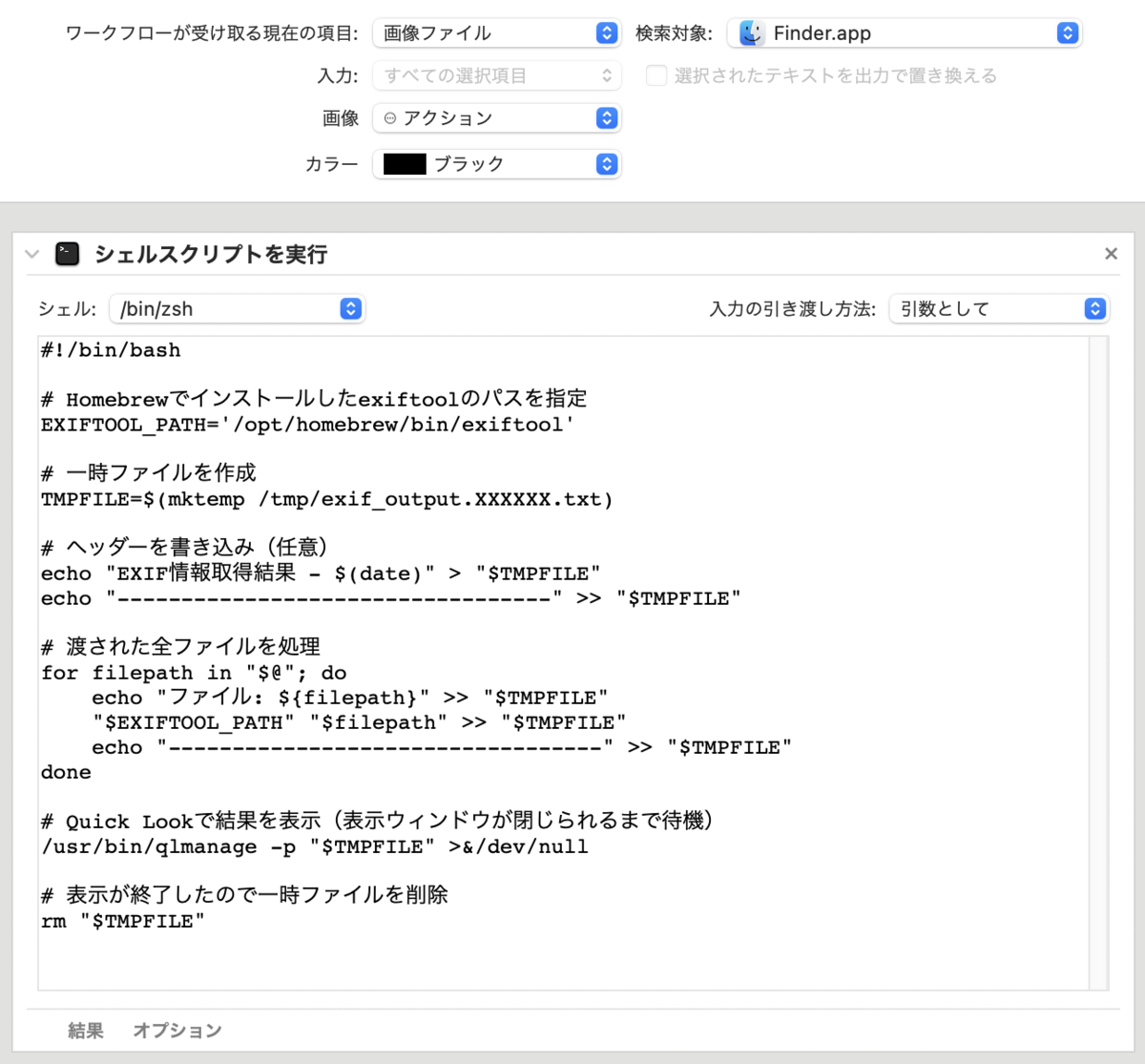Image resolution: width=1145 pixels, height=1064 pixels.
Task: Click the done line
Action: tap(66, 772)
